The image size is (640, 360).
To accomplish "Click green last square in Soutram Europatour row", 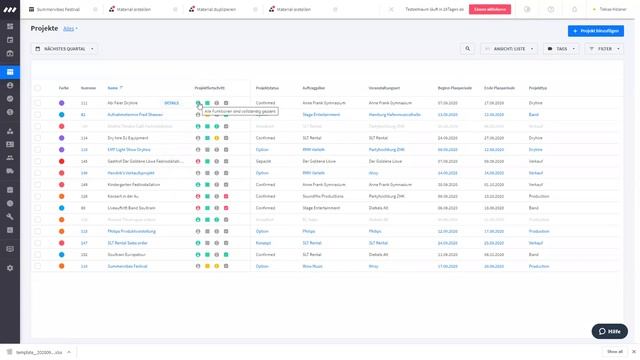I will pos(226,254).
